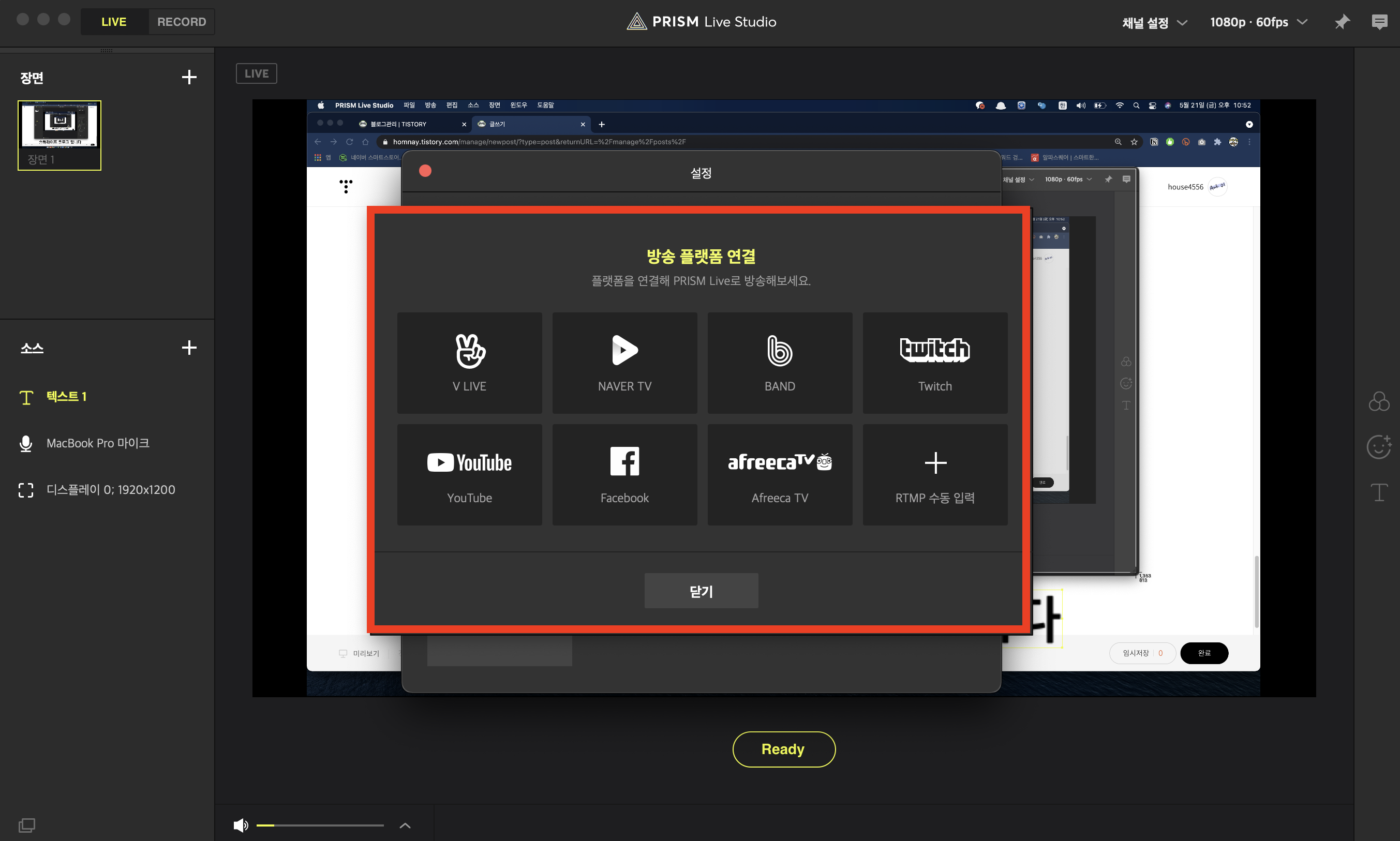Open the 채널 설정 dropdown
The width and height of the screenshot is (1400, 841).
coord(1154,23)
